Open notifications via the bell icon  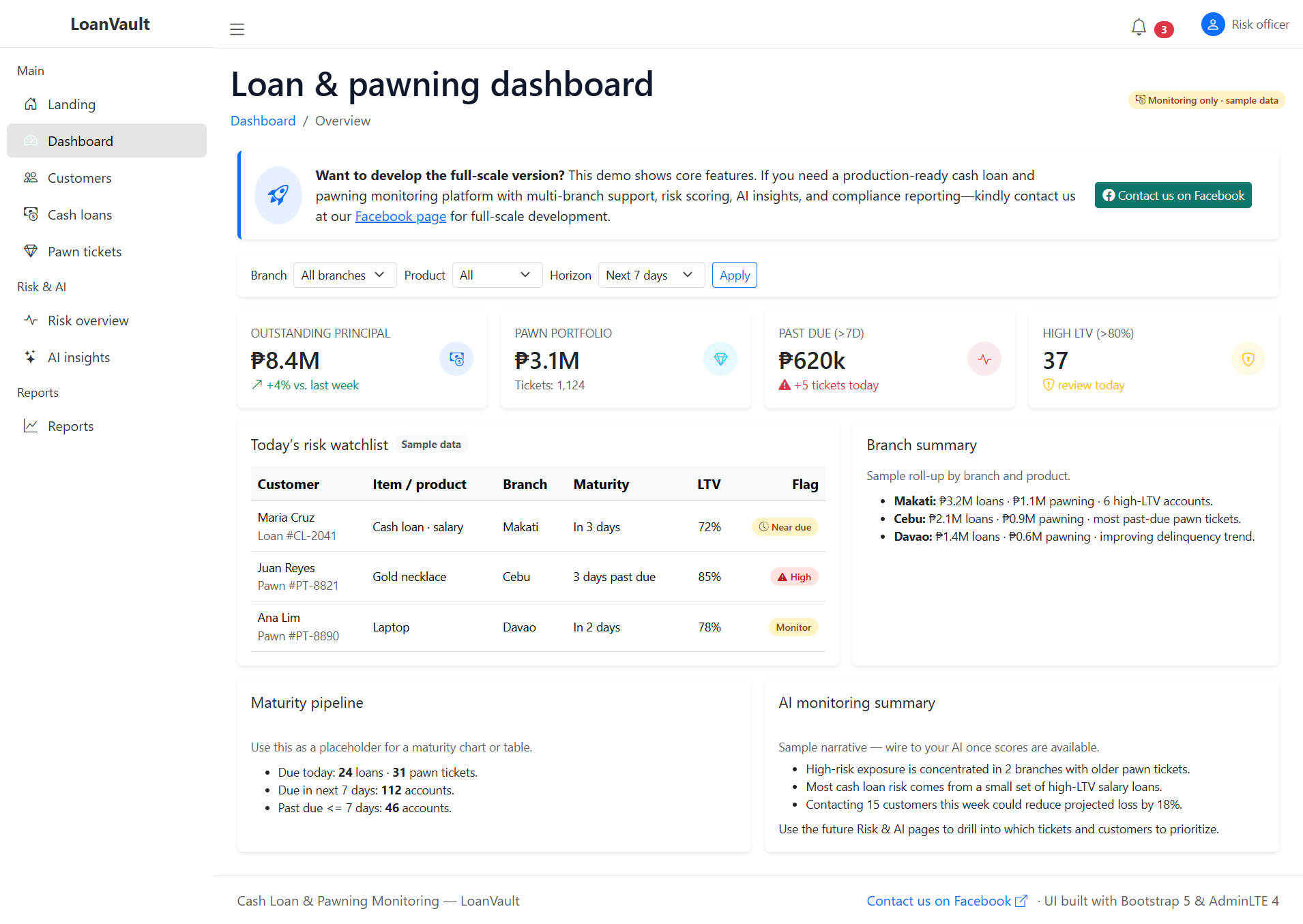(x=1138, y=27)
